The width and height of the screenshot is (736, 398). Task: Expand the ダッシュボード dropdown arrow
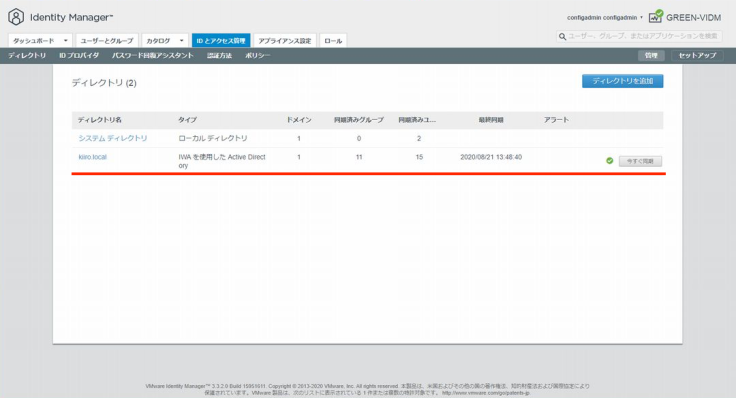[x=66, y=40]
